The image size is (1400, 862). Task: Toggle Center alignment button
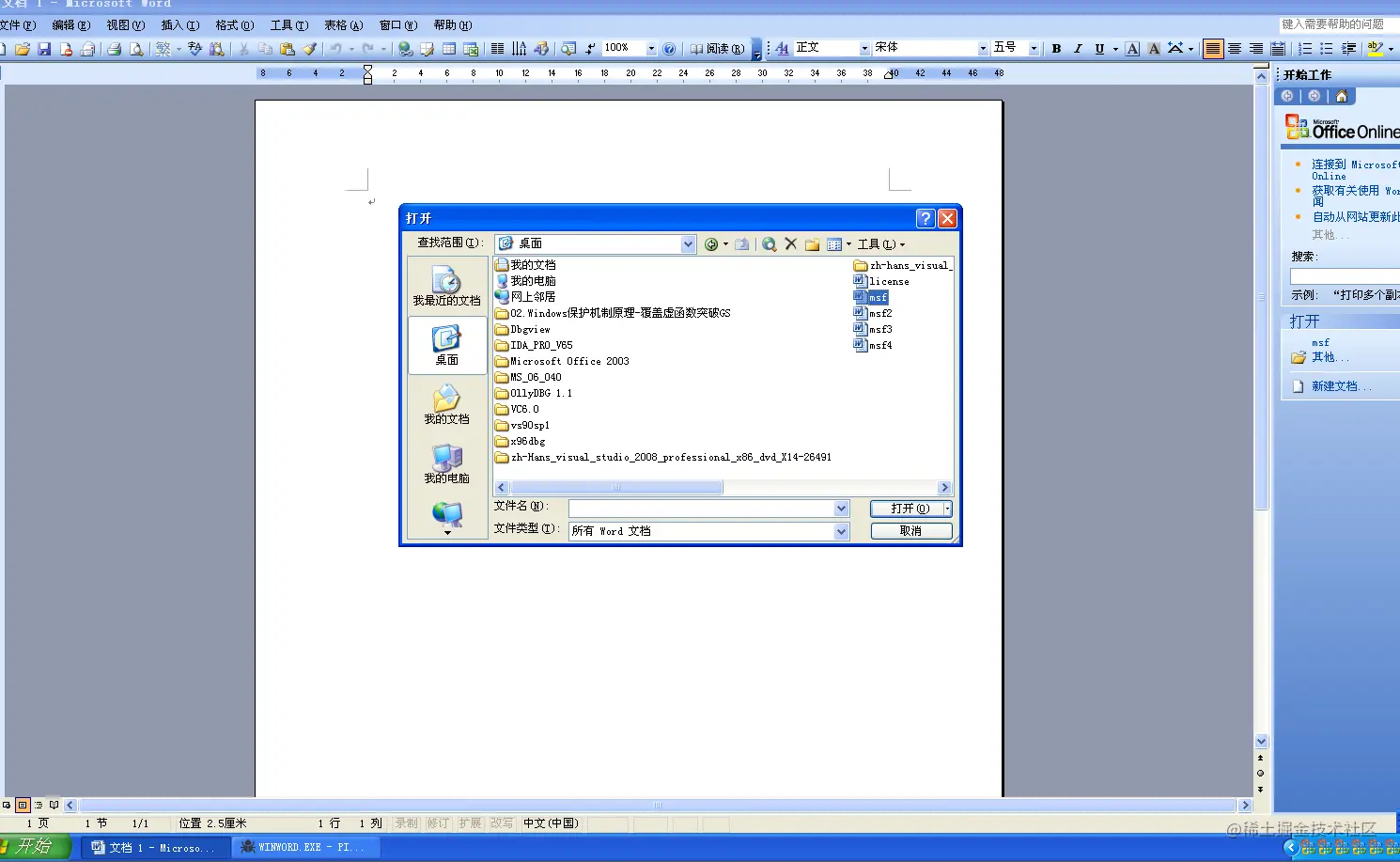(x=1235, y=48)
